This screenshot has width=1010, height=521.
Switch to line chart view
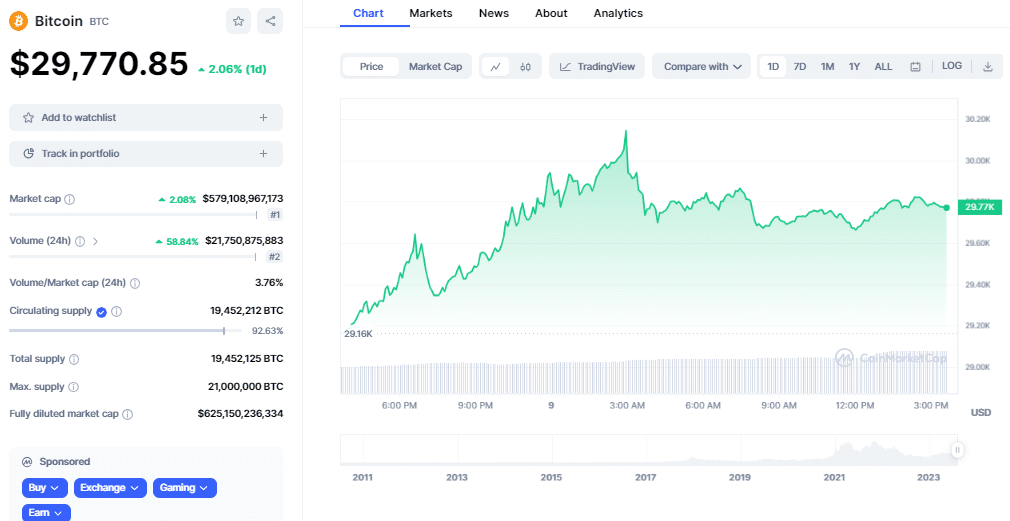tap(496, 66)
